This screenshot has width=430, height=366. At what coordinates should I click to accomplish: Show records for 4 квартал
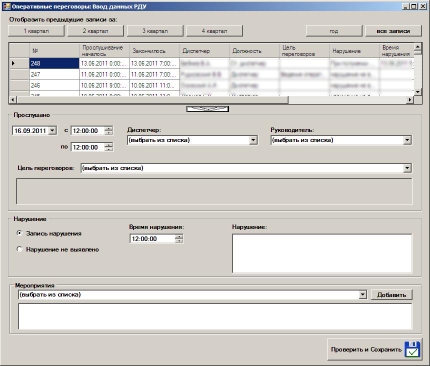click(214, 31)
